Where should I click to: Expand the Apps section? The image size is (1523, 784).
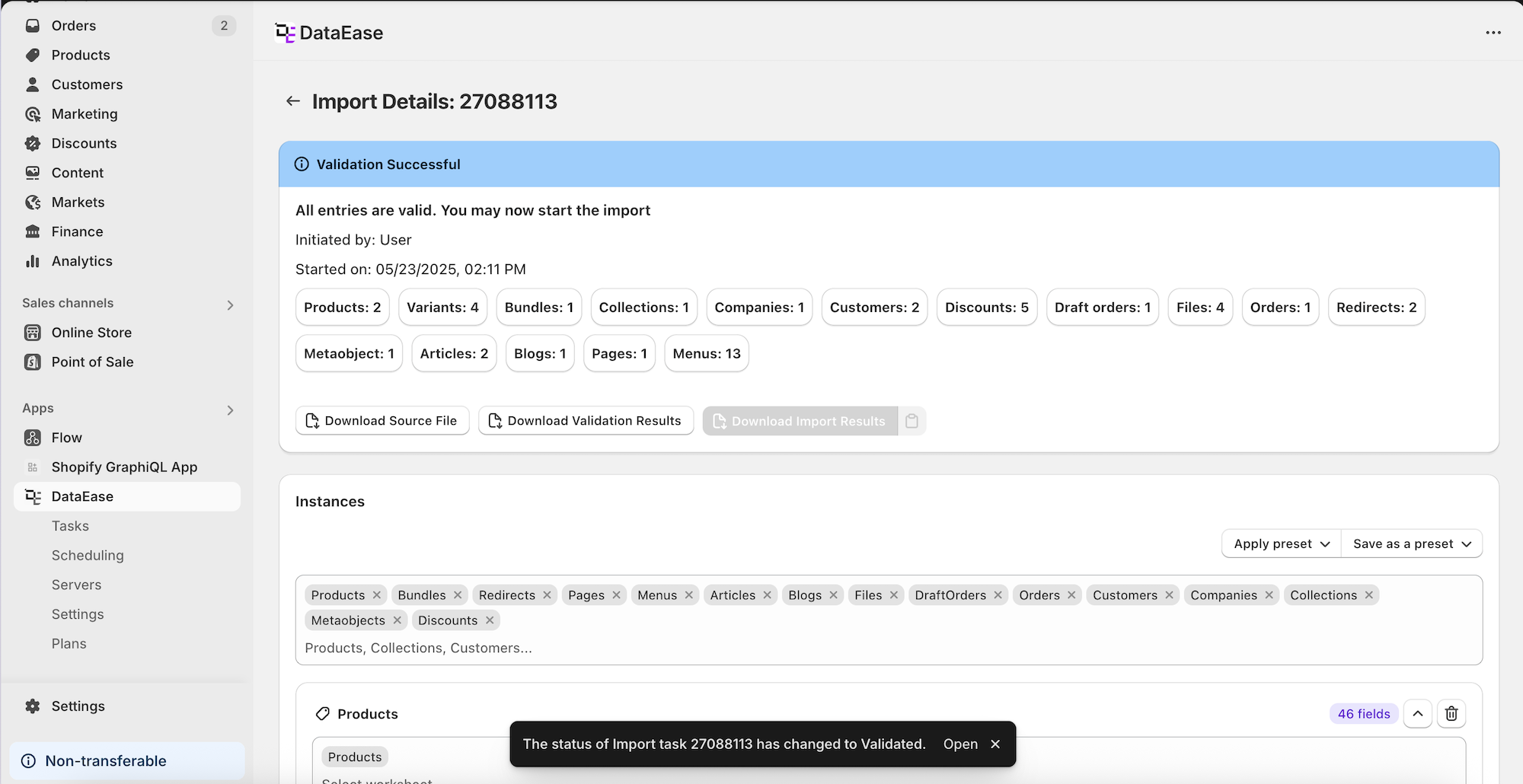coord(230,410)
